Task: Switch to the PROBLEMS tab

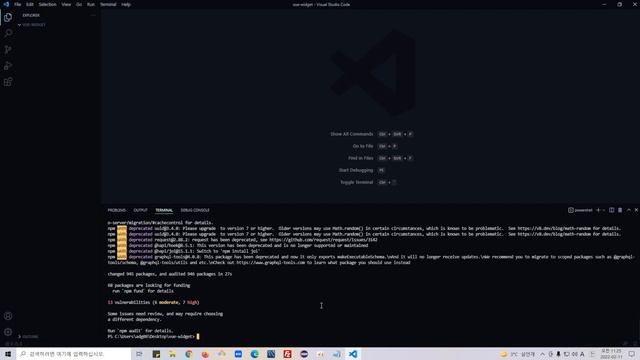Action: click(x=117, y=210)
